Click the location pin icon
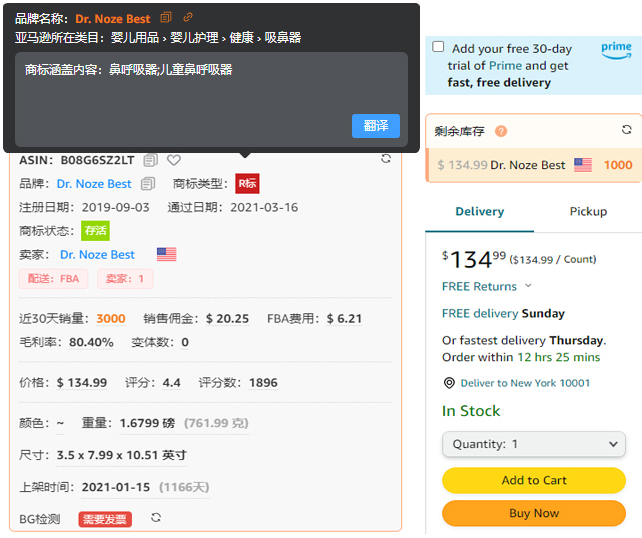 449,383
